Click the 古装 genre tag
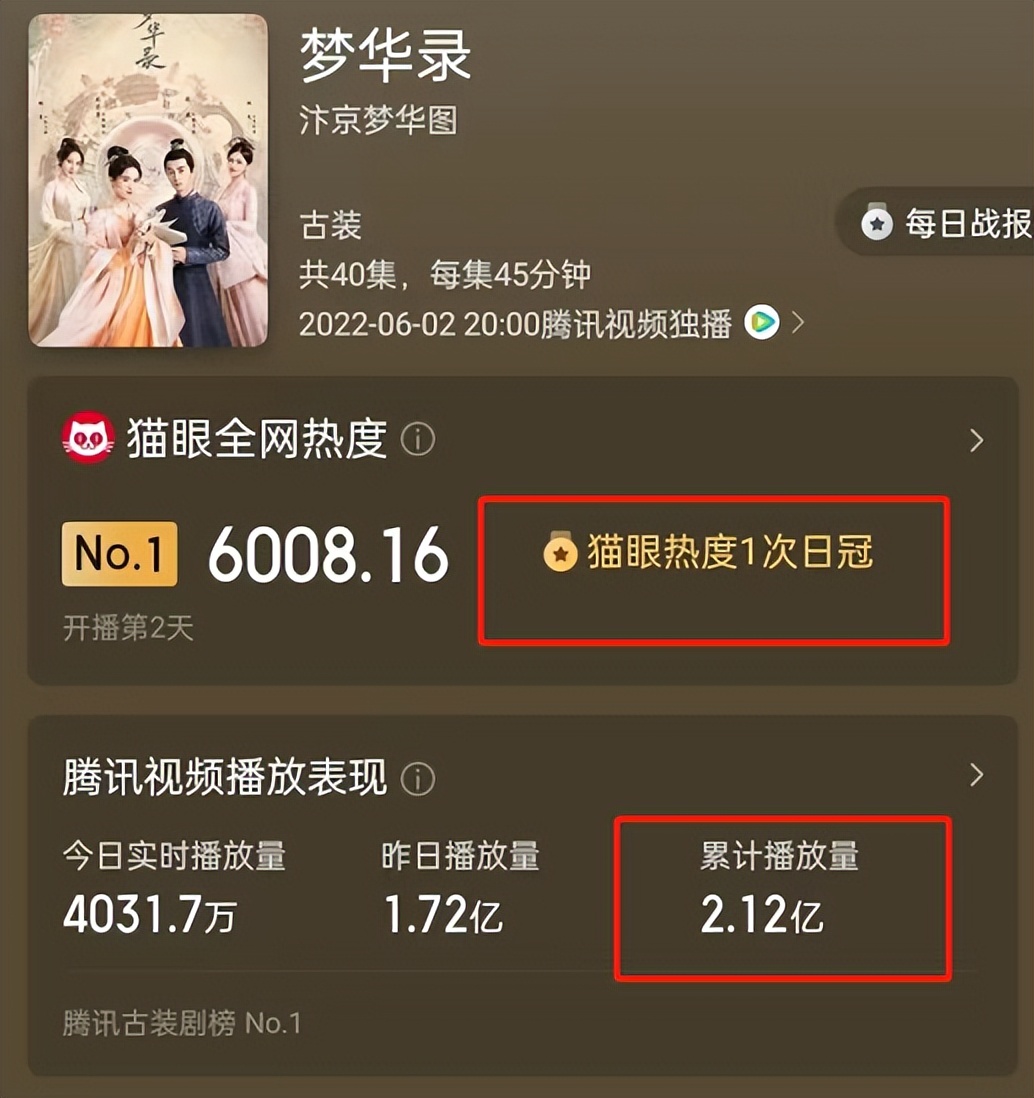 click(x=330, y=225)
